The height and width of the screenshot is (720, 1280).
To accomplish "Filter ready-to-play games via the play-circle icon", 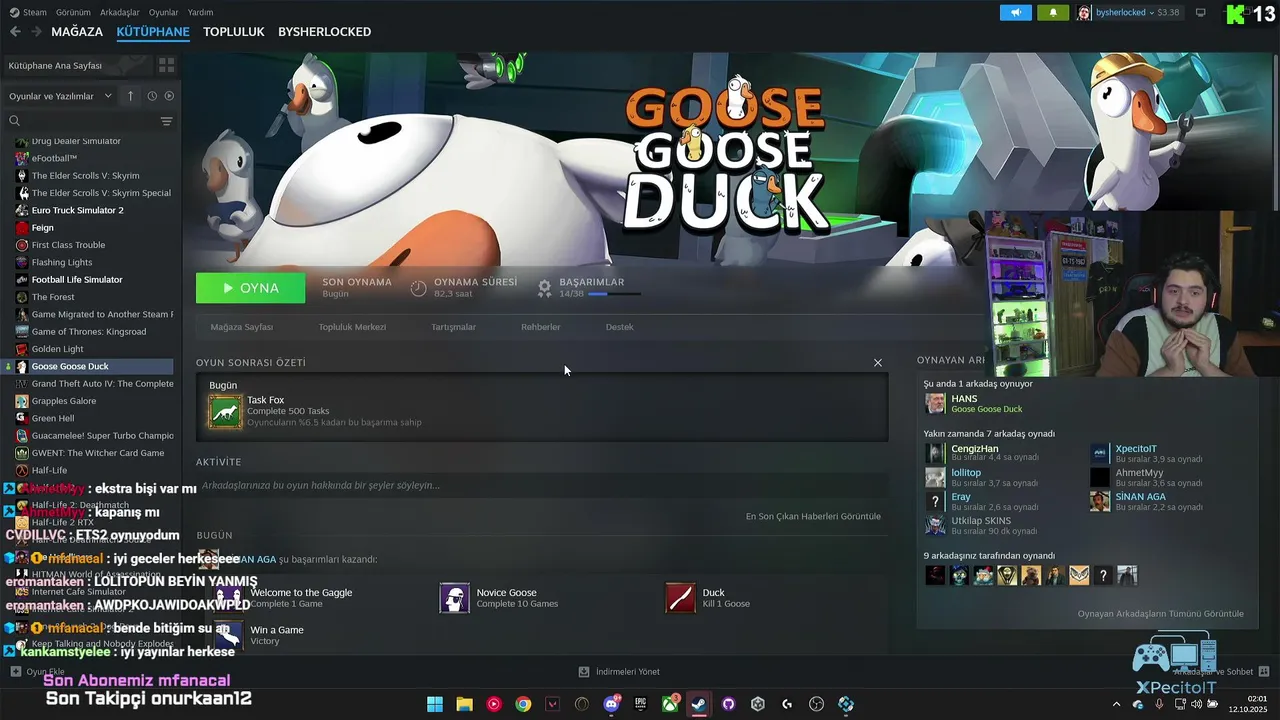I will pos(169,96).
